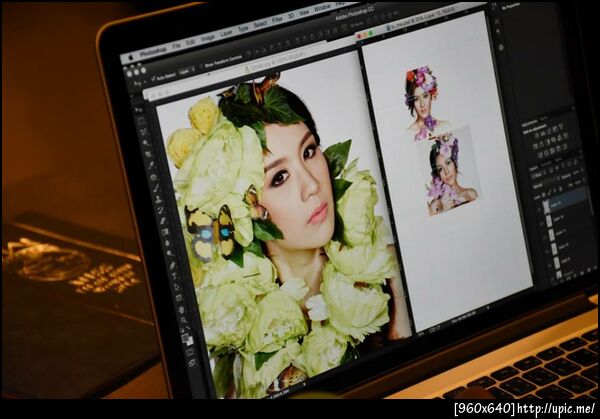Image resolution: width=600 pixels, height=419 pixels.
Task: Toggle Show Transform Controls checkbox
Action: [x=202, y=66]
